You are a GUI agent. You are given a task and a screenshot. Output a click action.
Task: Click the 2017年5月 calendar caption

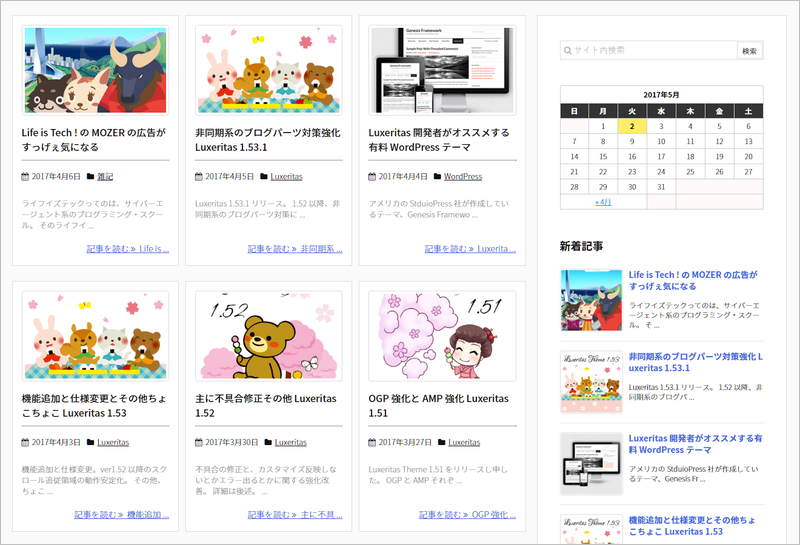point(661,95)
